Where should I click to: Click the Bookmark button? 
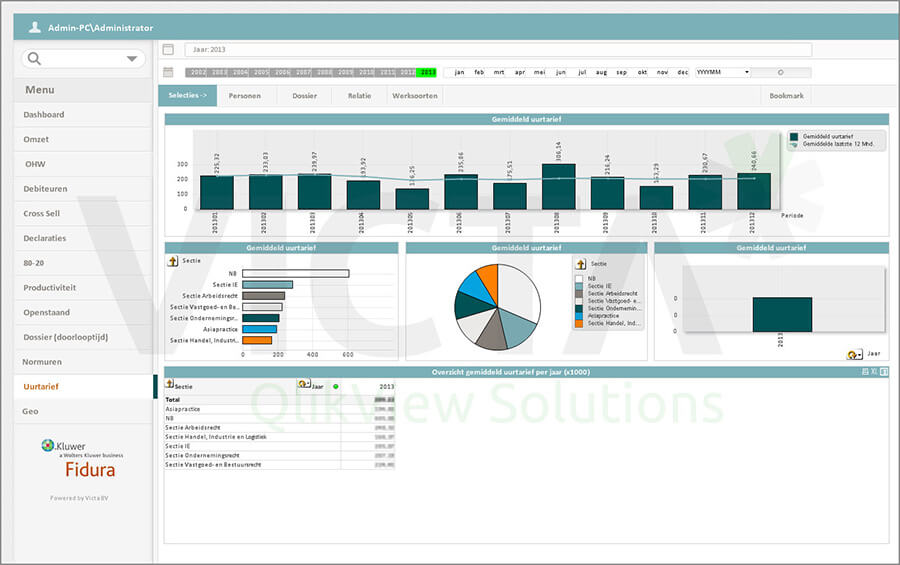786,95
